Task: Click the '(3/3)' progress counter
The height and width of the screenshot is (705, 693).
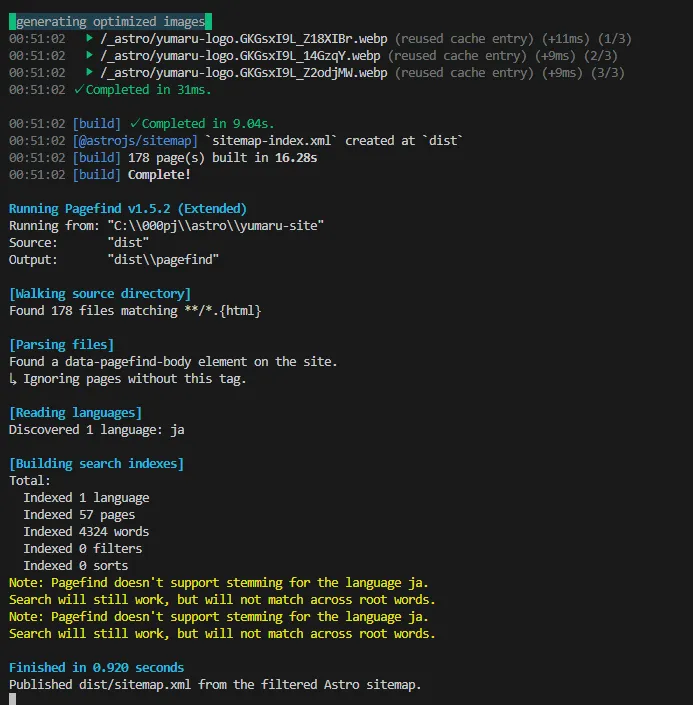Action: coord(608,73)
